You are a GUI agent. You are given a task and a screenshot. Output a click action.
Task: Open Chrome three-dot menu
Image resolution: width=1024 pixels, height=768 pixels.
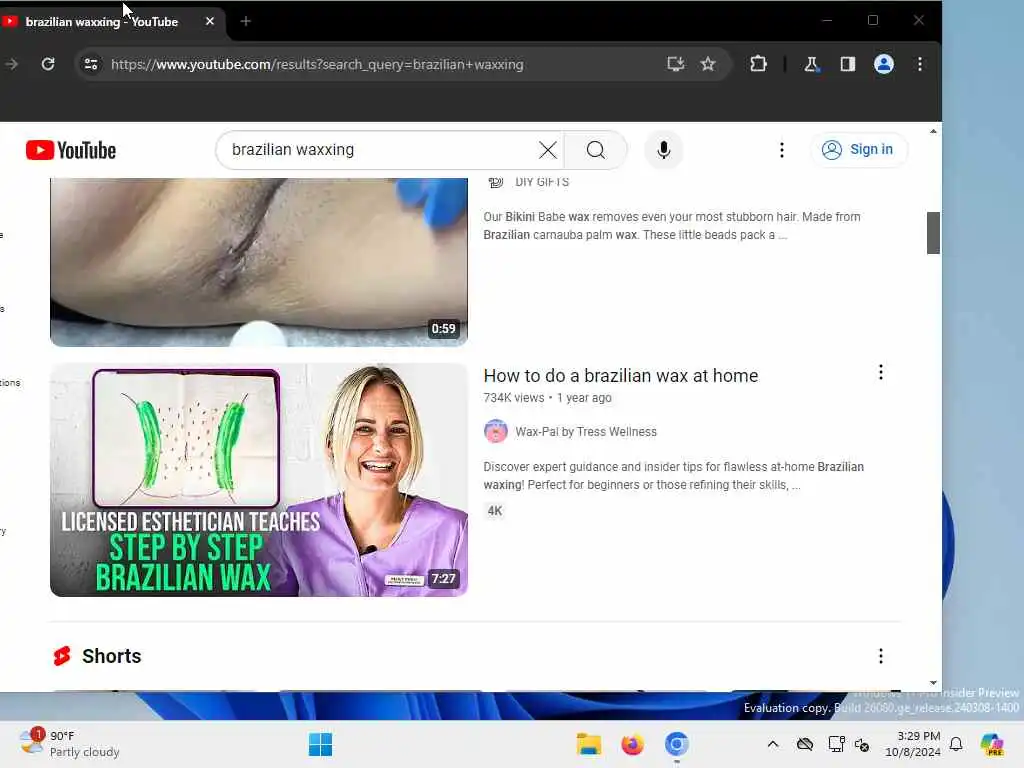(920, 64)
